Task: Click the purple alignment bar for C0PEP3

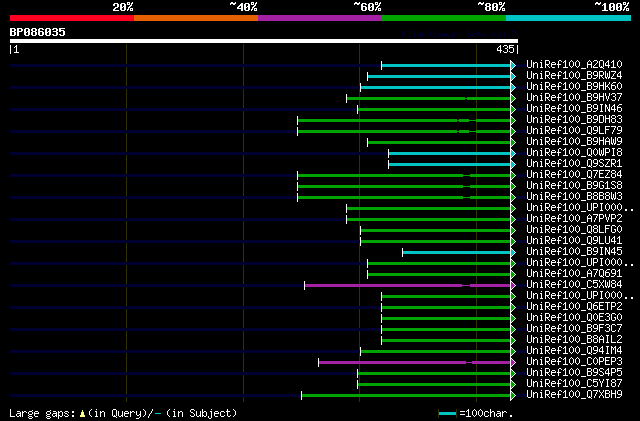Action: pos(415,363)
